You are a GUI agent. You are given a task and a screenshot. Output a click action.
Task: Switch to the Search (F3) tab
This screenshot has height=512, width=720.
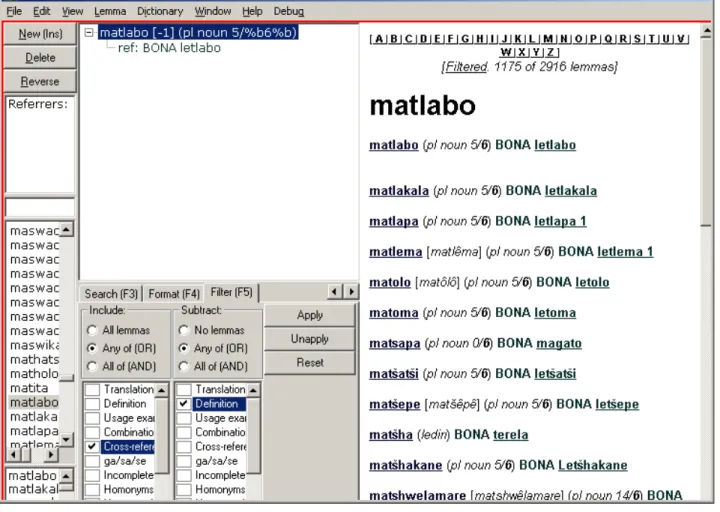pos(111,294)
